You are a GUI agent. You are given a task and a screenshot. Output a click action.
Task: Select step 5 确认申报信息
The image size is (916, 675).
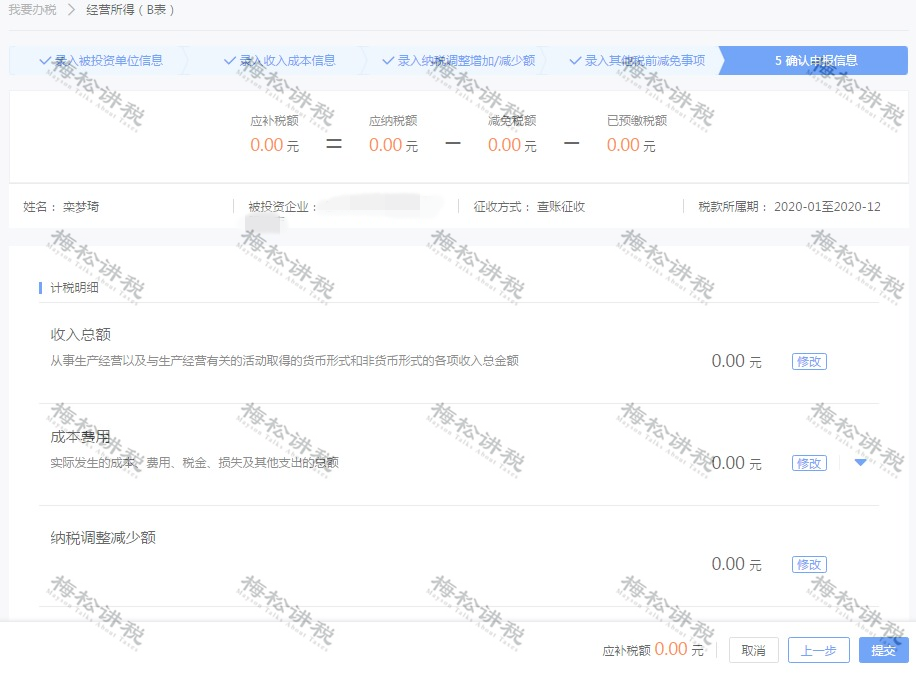pos(815,61)
